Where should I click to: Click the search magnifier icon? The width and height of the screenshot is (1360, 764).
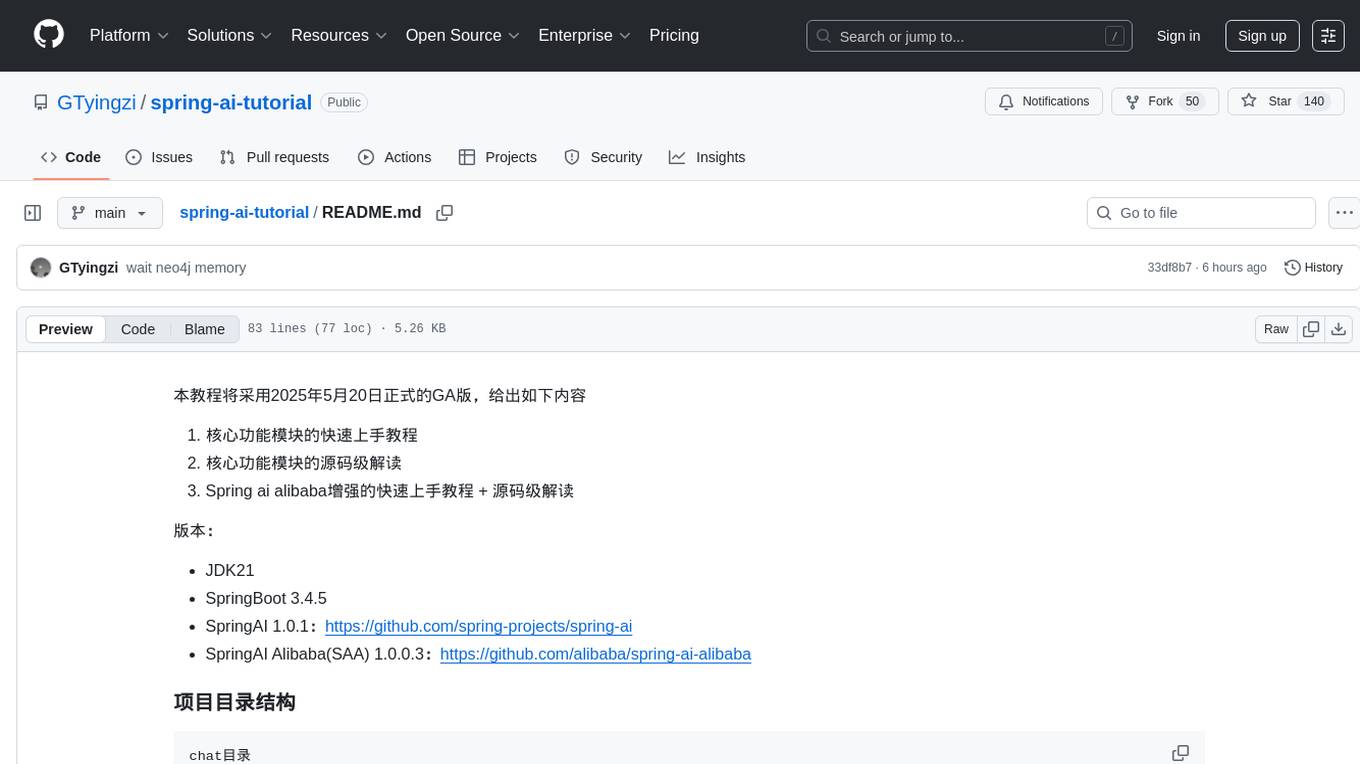point(824,36)
